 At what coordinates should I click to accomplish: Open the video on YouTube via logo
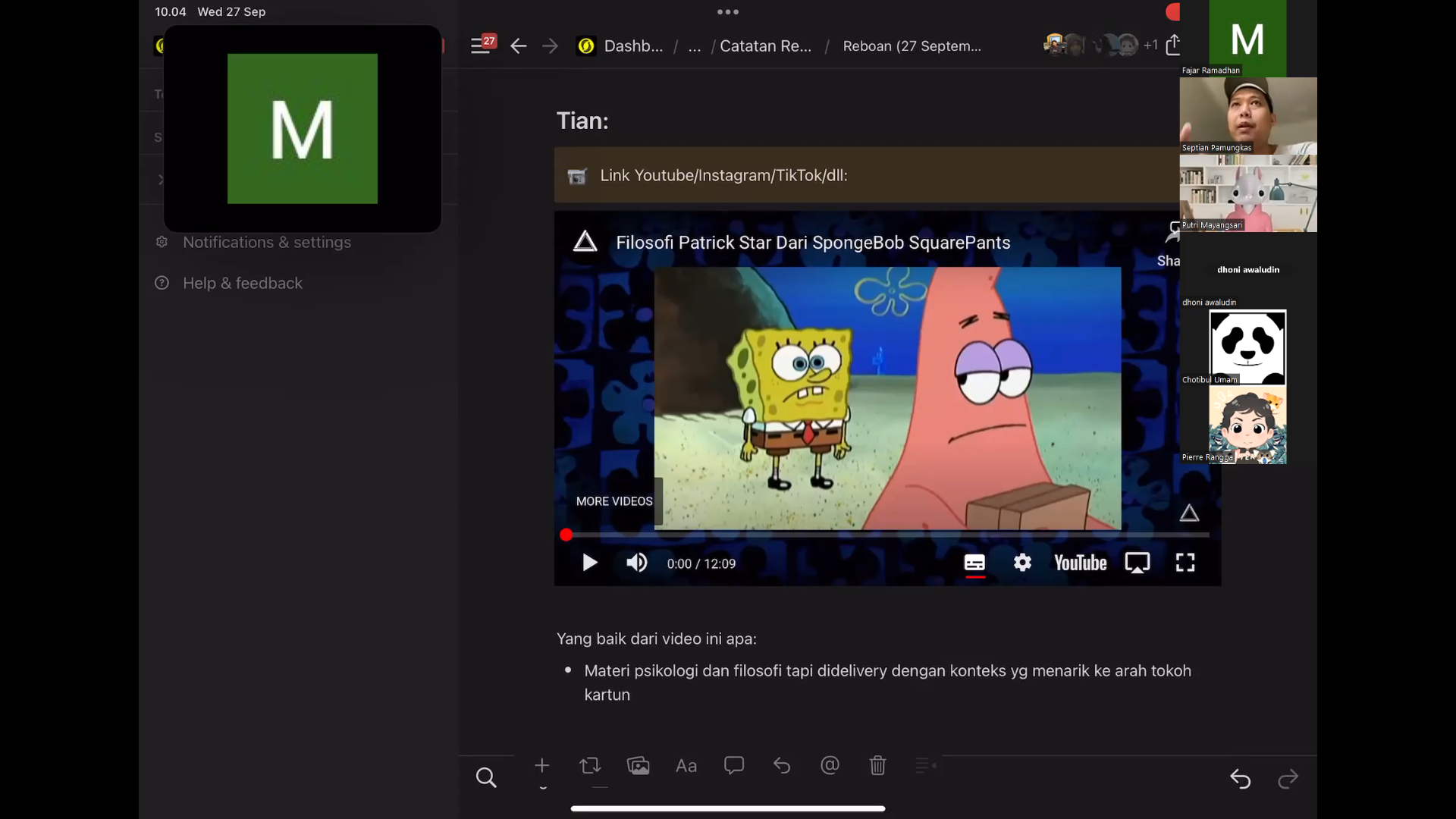click(1080, 563)
